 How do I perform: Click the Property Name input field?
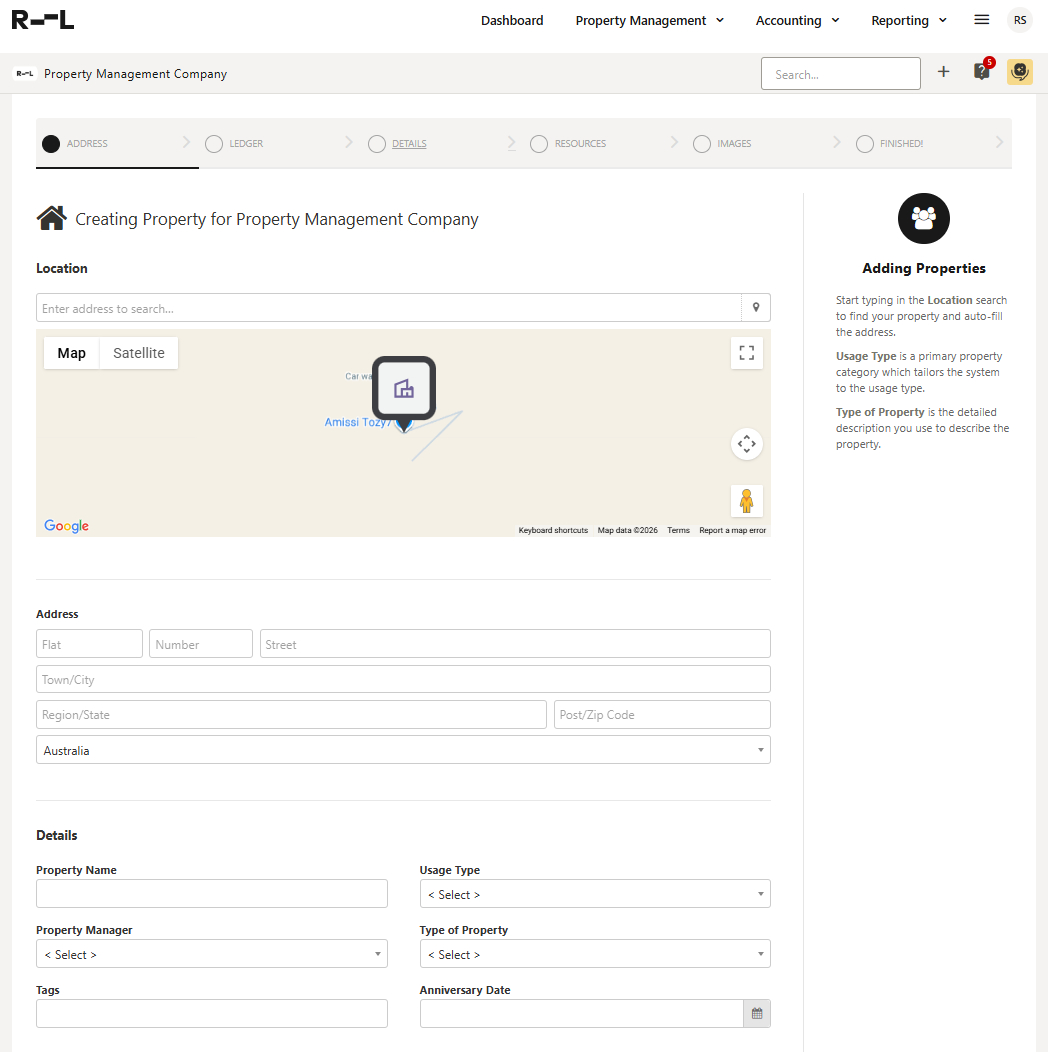click(x=211, y=894)
